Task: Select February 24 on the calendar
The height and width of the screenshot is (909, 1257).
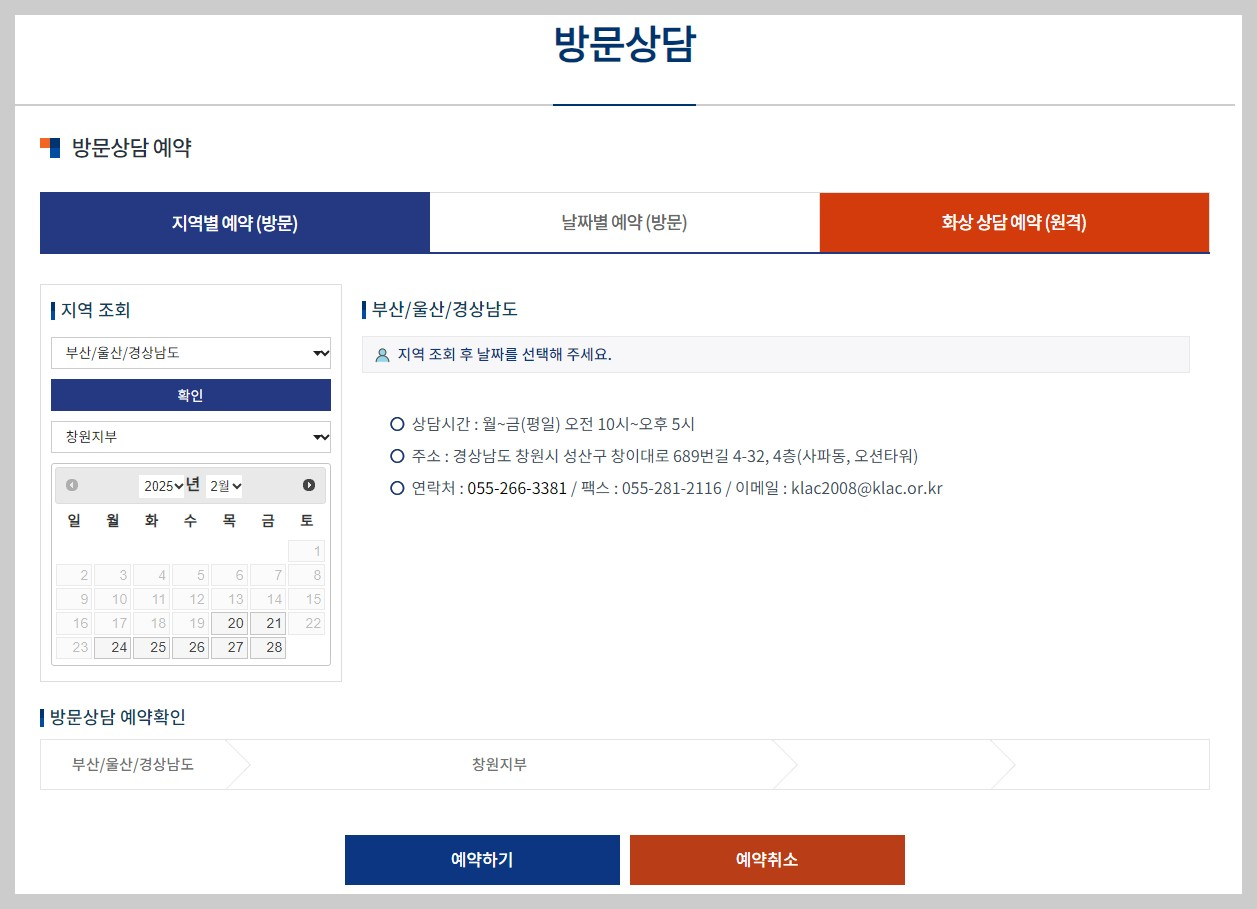Action: tap(112, 648)
